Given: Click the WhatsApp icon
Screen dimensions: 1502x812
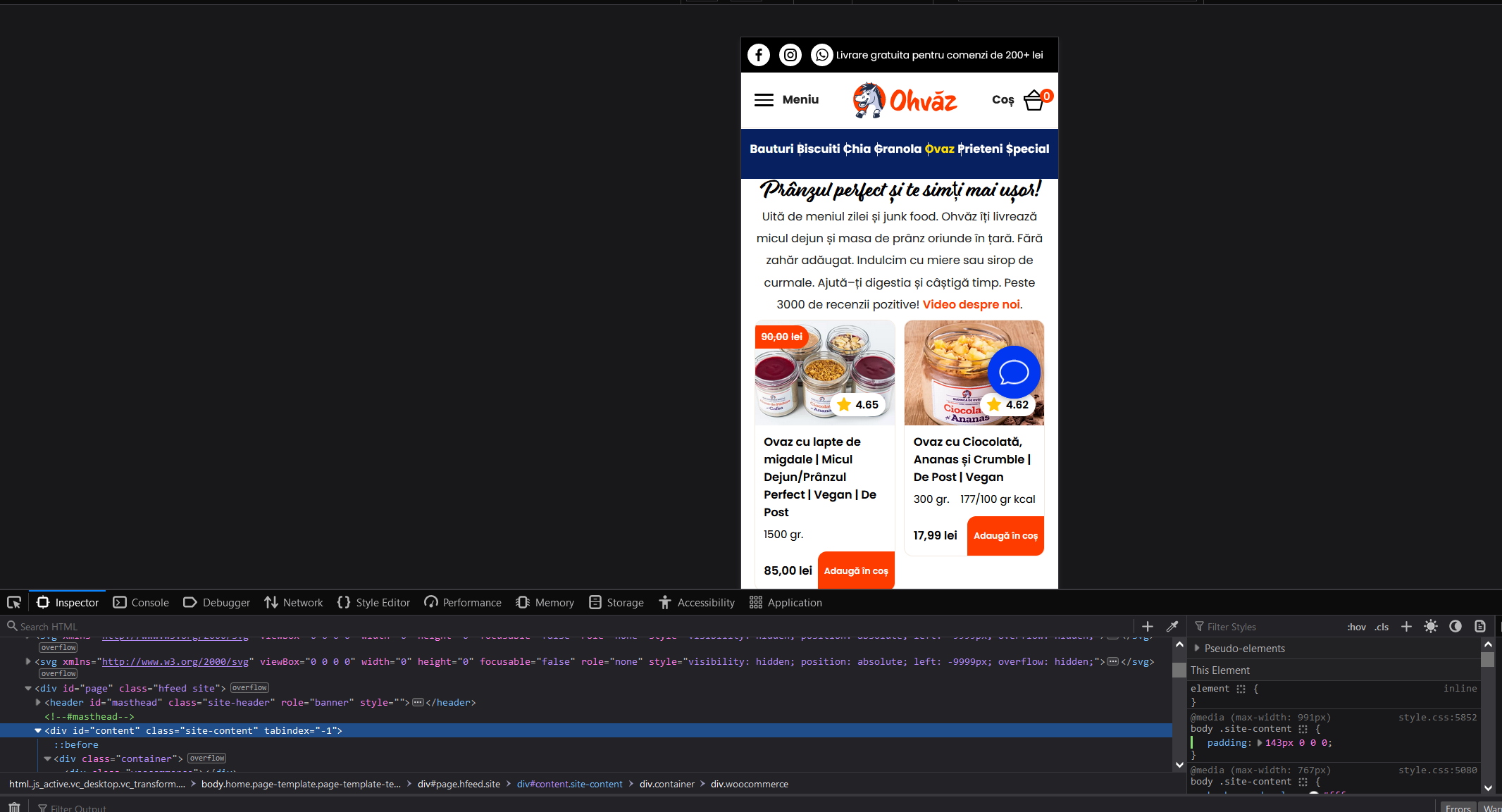Looking at the screenshot, I should click(821, 54).
